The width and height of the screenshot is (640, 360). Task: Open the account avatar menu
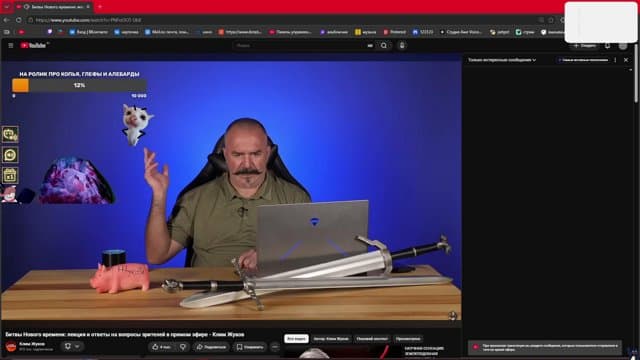(x=623, y=46)
